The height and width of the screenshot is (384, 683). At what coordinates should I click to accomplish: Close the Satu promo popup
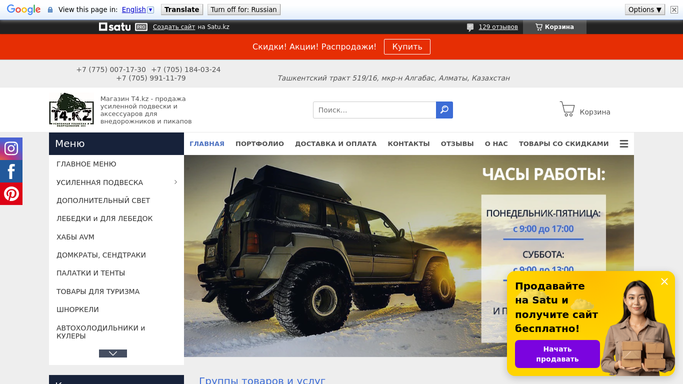point(664,282)
